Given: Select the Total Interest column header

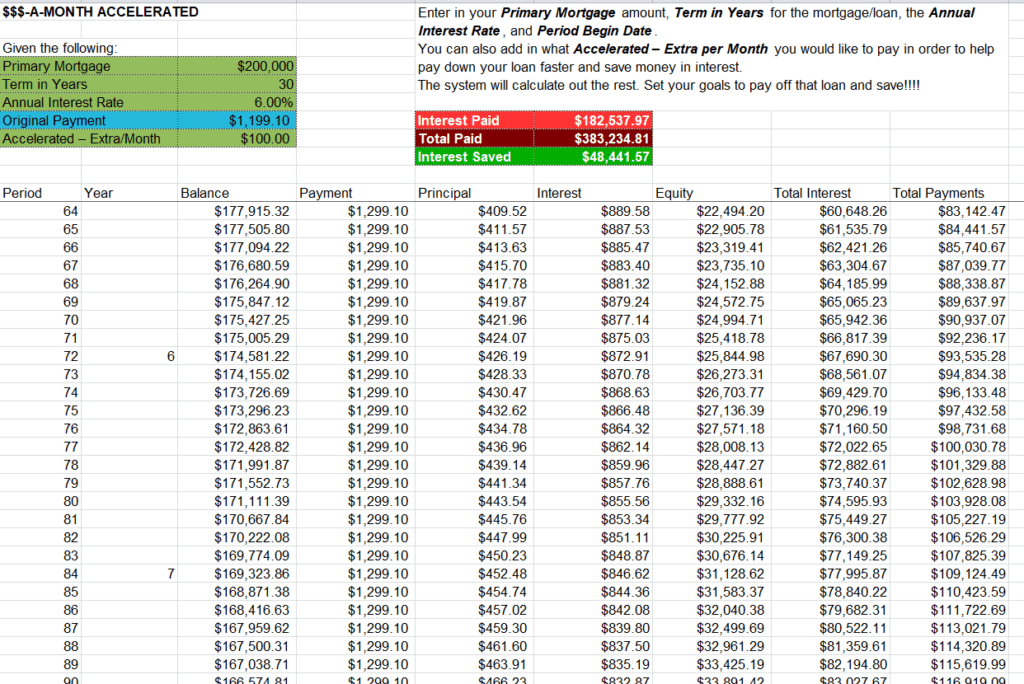Looking at the screenshot, I should (830, 193).
